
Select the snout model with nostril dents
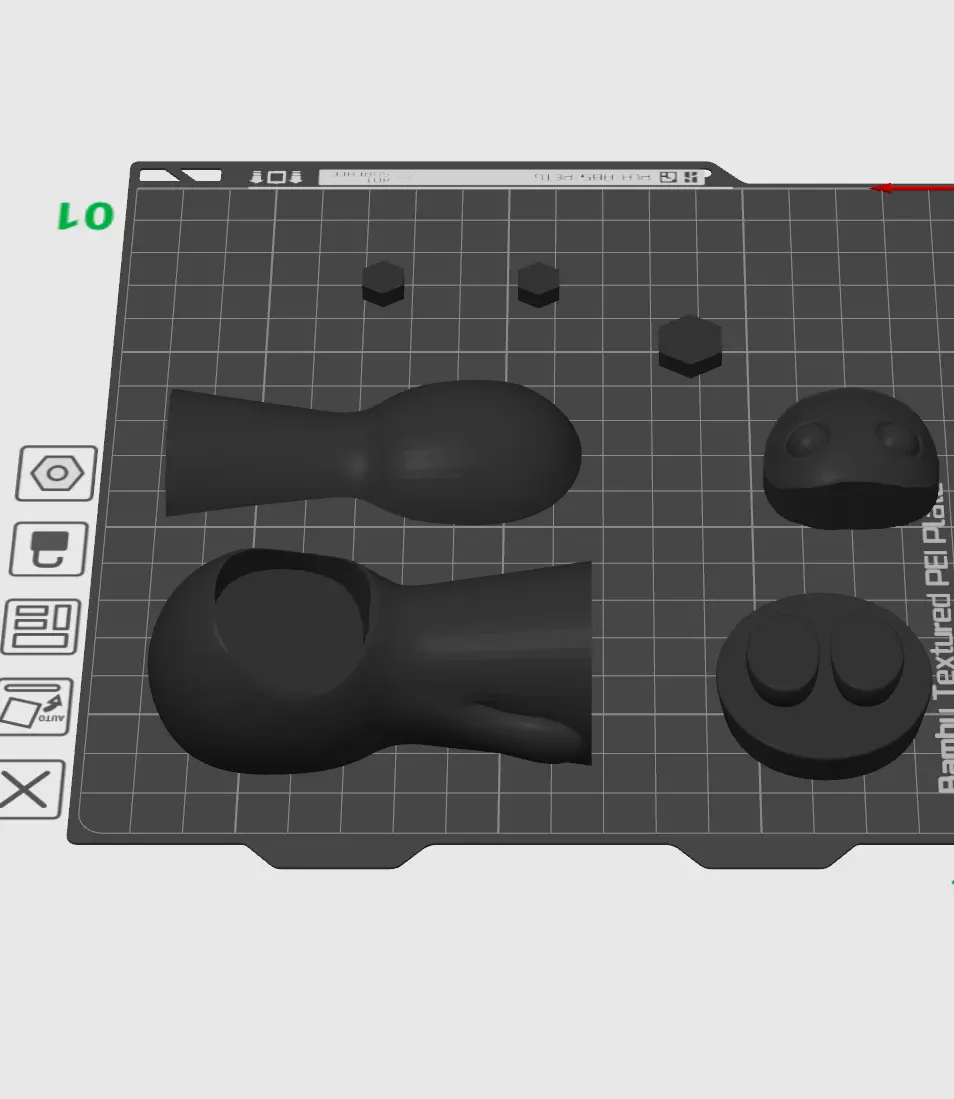coord(851,458)
